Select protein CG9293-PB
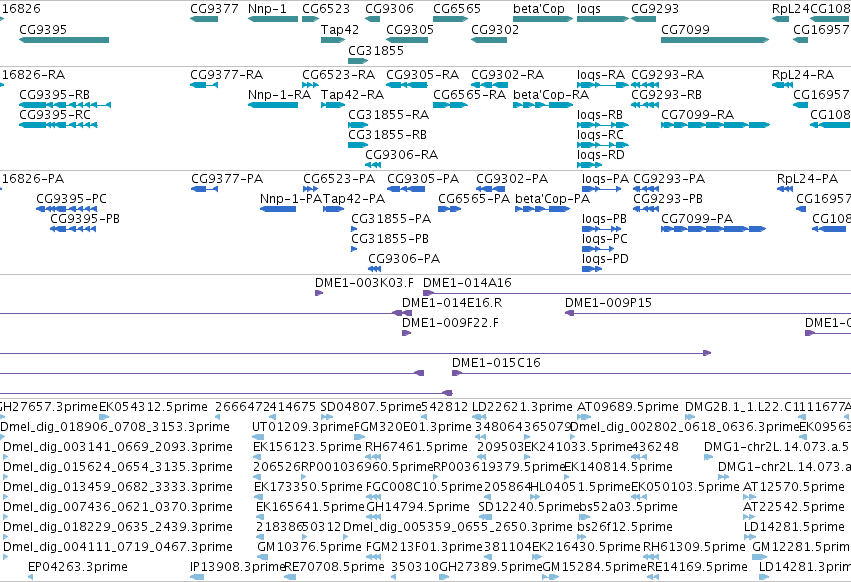The image size is (851, 582). pos(646,209)
